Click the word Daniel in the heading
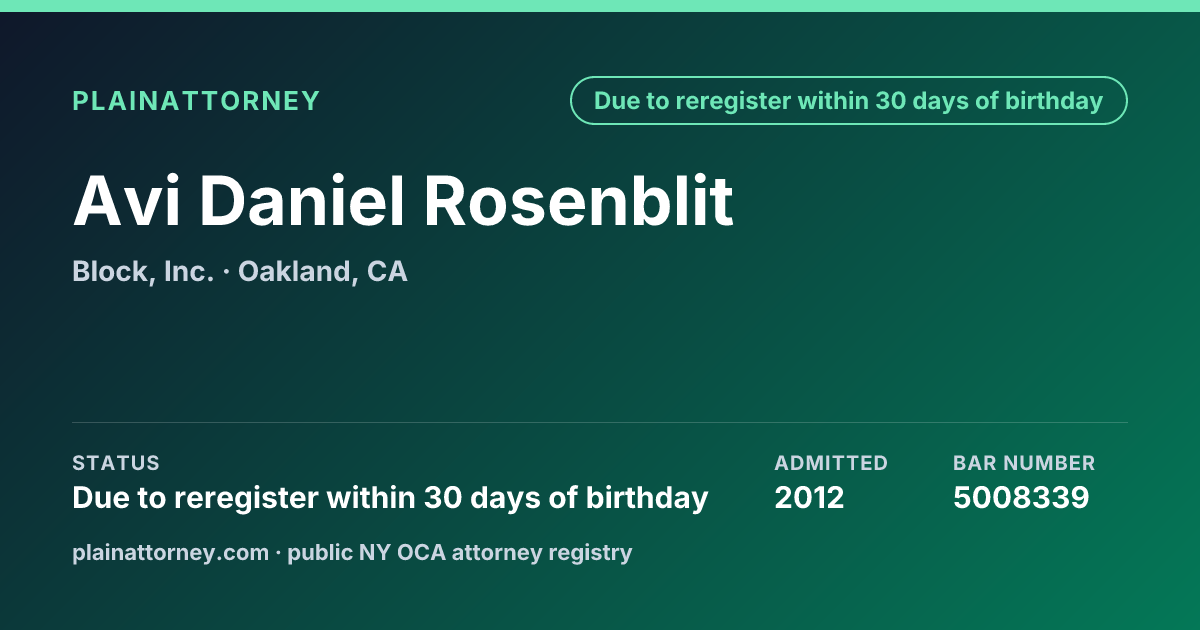The height and width of the screenshot is (630, 1200). point(303,201)
